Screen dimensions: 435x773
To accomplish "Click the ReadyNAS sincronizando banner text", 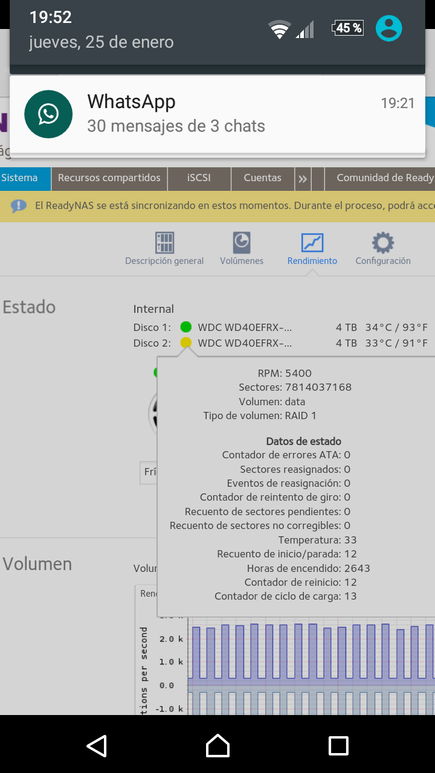I will pyautogui.click(x=235, y=206).
